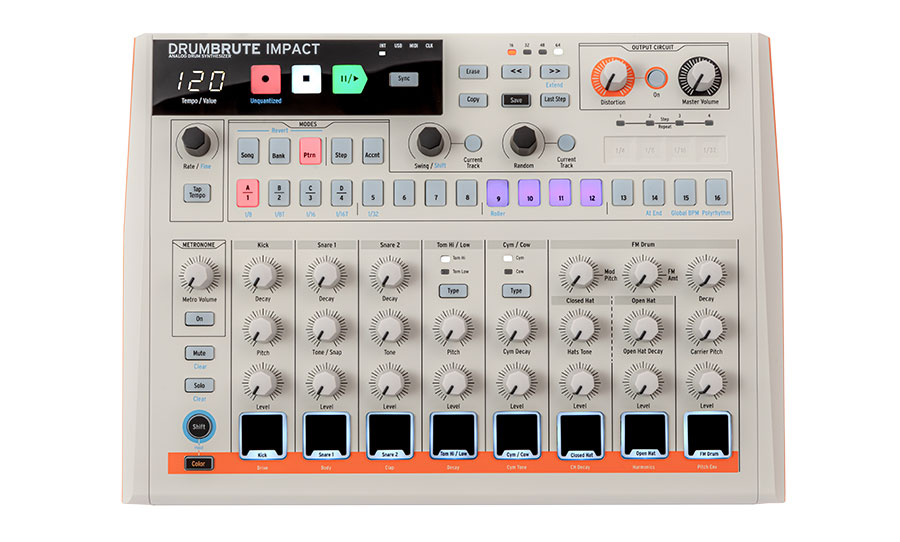900x542 pixels.
Task: Touch the 1/4 Step Repeat strip pad
Action: pyautogui.click(x=620, y=150)
